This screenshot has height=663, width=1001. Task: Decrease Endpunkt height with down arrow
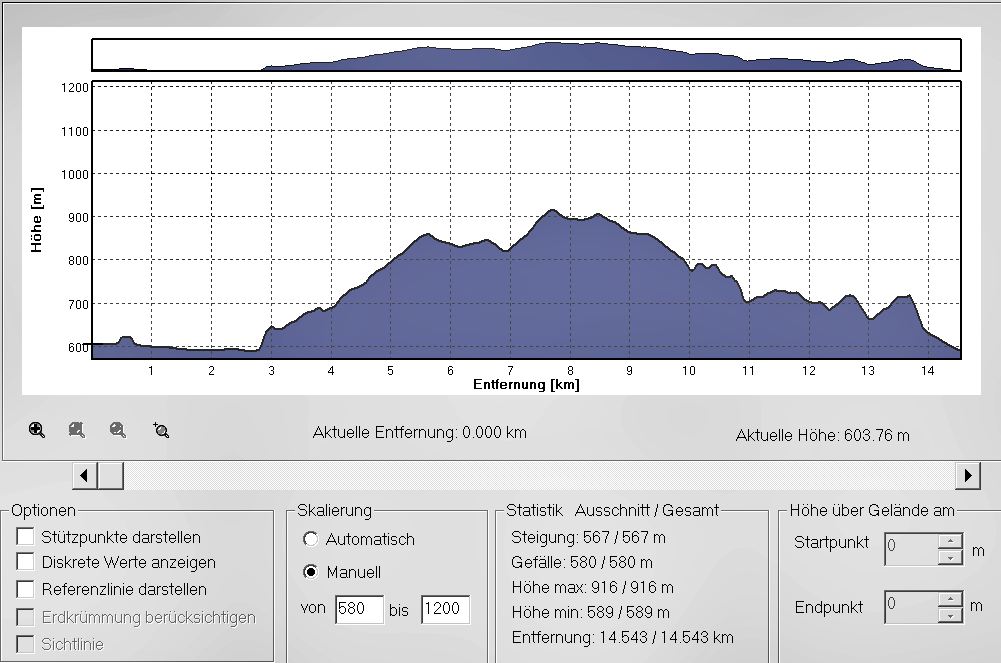point(950,614)
